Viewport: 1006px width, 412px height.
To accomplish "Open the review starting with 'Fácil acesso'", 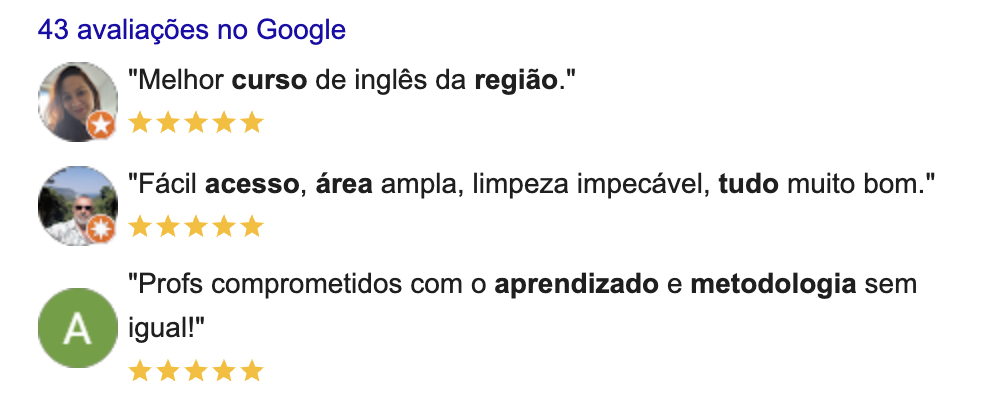I will pos(532,185).
